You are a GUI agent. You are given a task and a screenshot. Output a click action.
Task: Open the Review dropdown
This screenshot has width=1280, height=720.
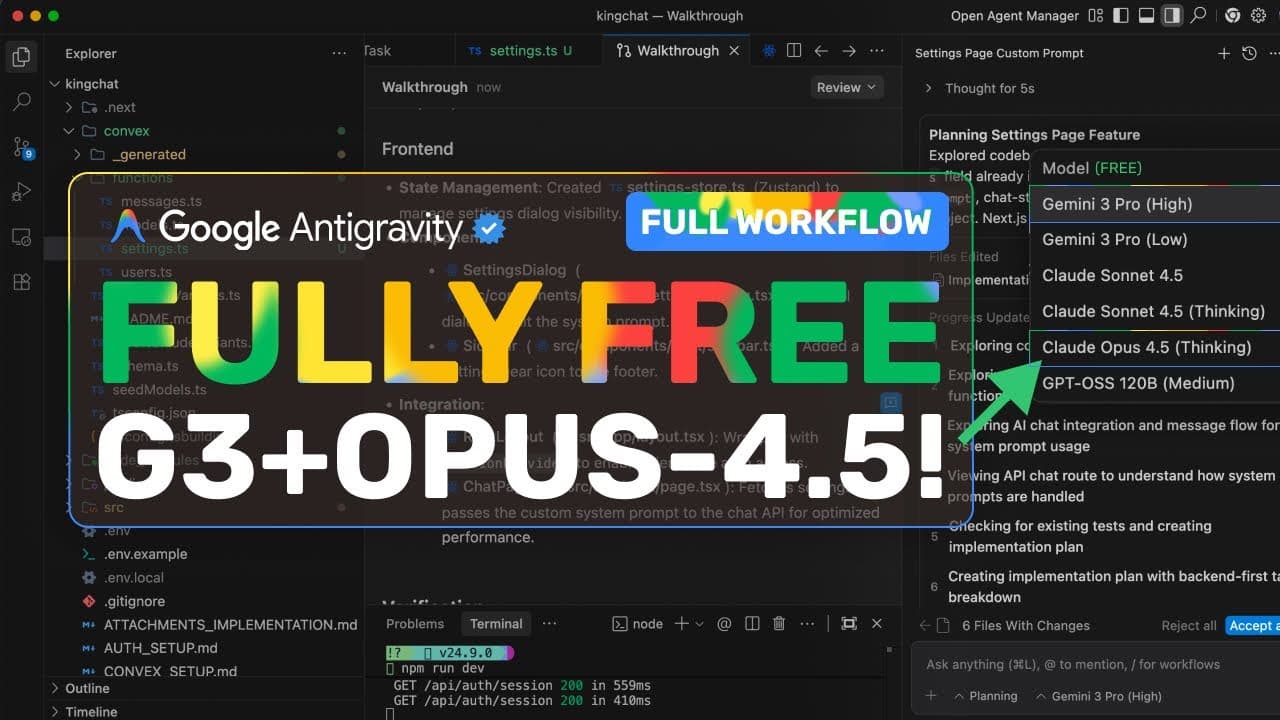tap(846, 88)
